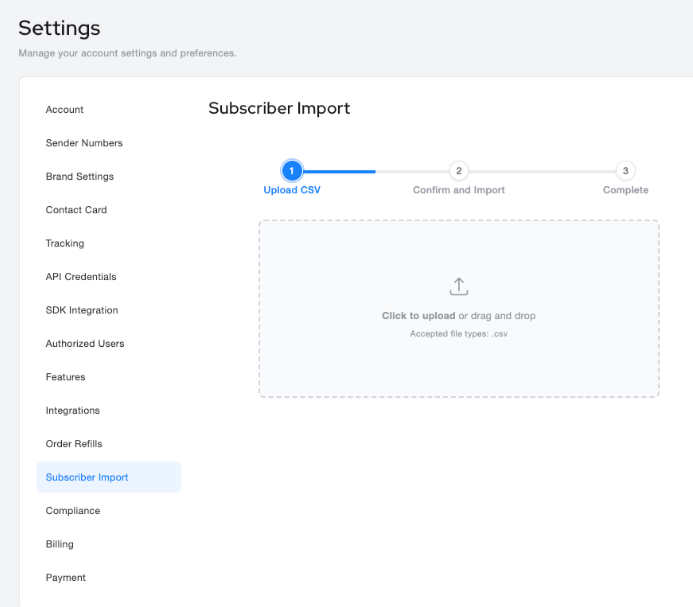Viewport: 693px width, 607px height.
Task: Click the upload arrow icon
Action: click(458, 286)
